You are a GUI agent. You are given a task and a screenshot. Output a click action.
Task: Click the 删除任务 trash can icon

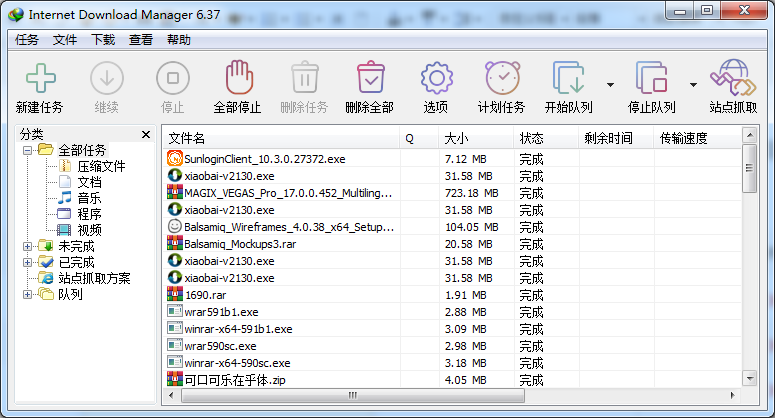point(305,77)
